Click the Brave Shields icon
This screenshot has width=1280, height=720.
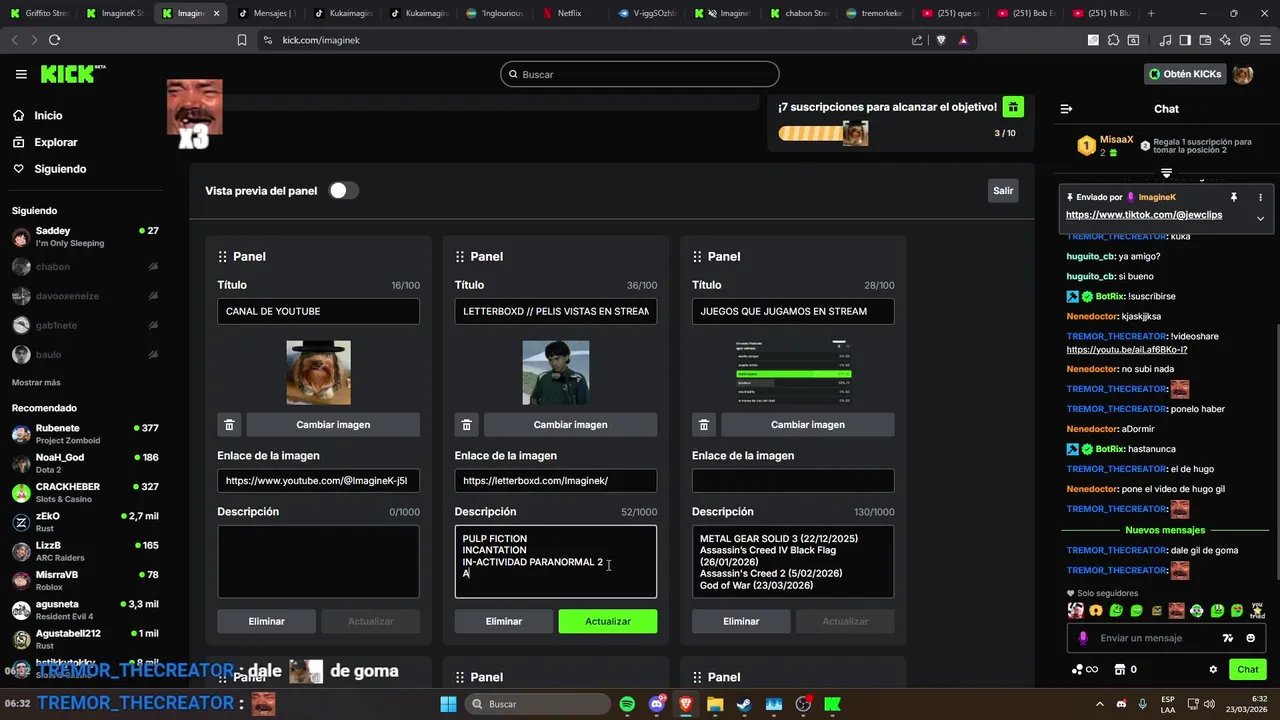(941, 40)
